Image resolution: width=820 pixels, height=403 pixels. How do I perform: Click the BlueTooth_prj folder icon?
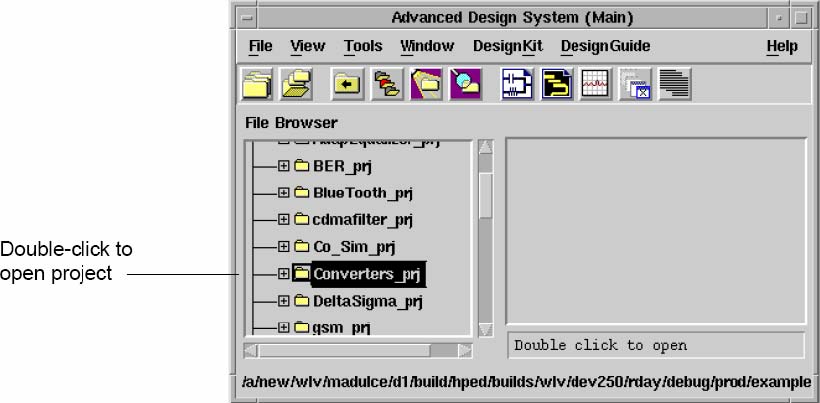301,192
